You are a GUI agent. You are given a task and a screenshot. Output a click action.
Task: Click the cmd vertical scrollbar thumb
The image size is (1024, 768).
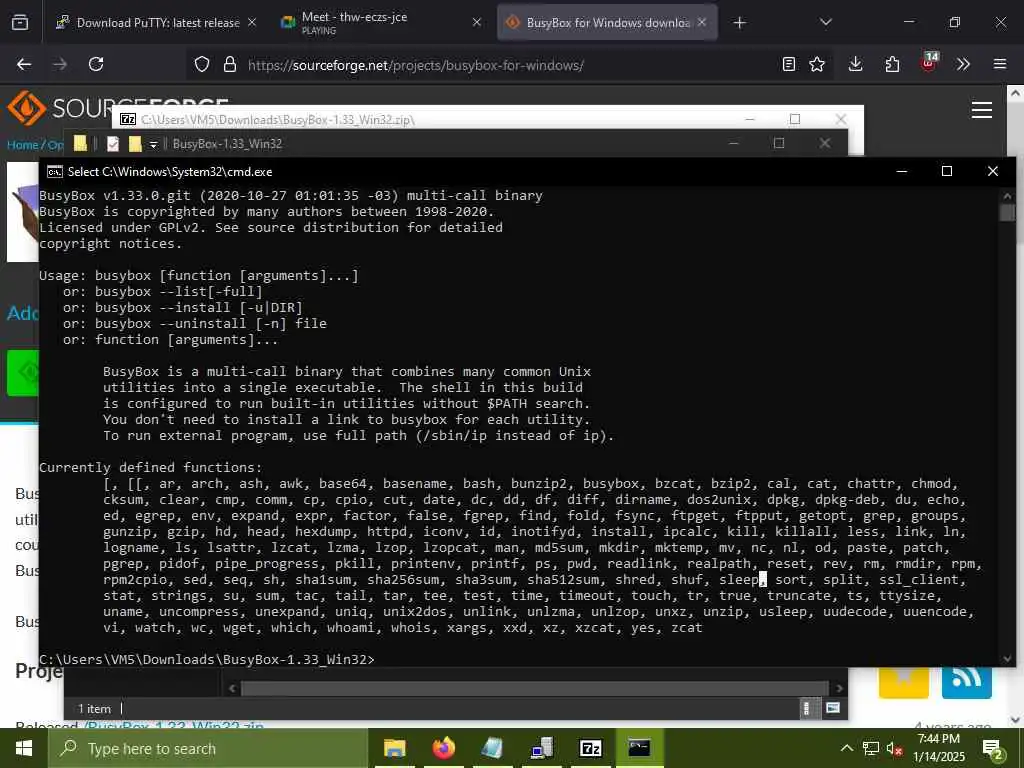click(x=1007, y=213)
